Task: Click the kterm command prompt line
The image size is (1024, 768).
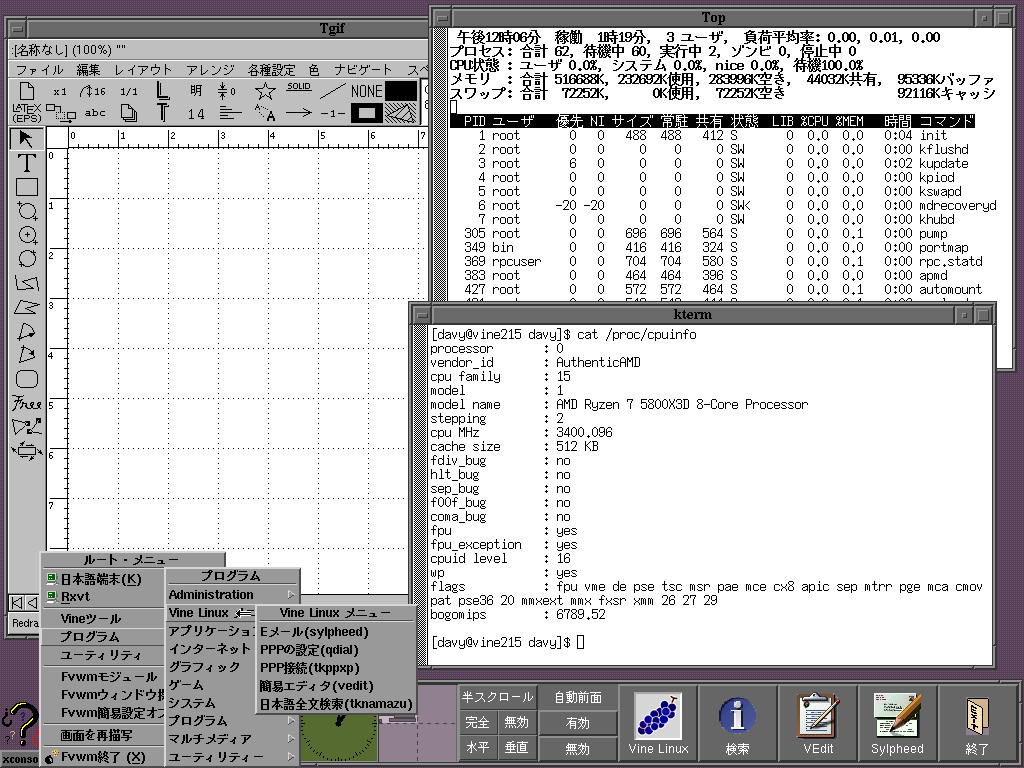Action: click(507, 642)
